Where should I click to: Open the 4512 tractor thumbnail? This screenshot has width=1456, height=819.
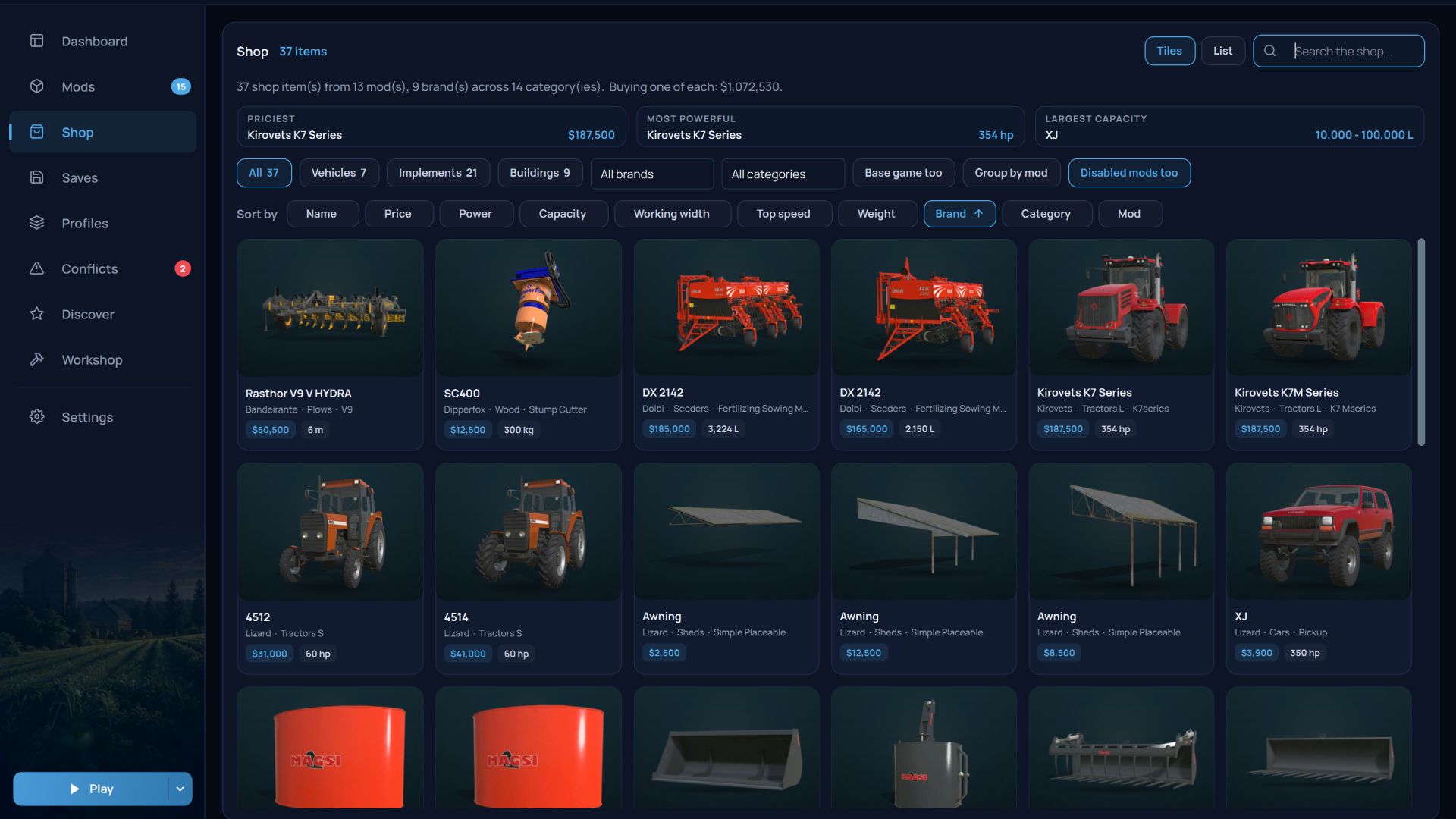click(x=330, y=532)
